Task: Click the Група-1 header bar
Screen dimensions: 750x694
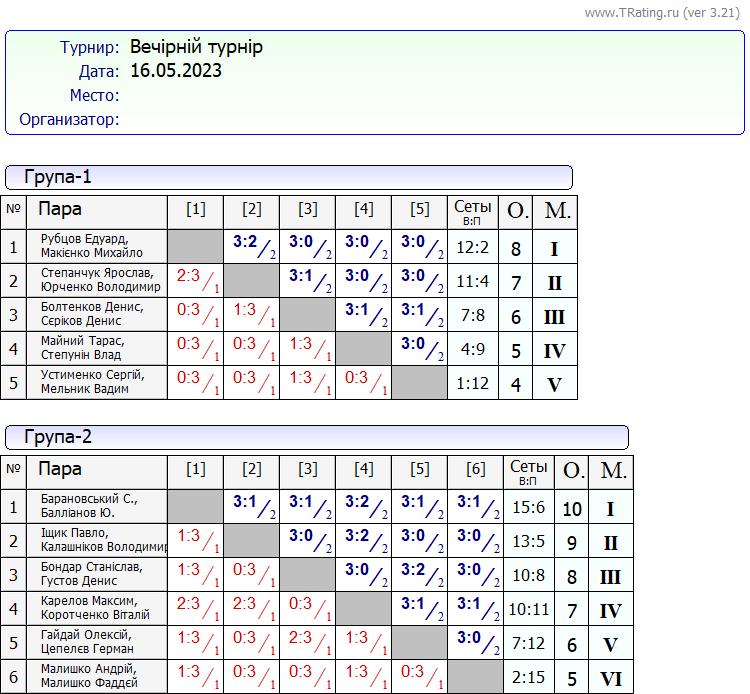Action: 288,178
